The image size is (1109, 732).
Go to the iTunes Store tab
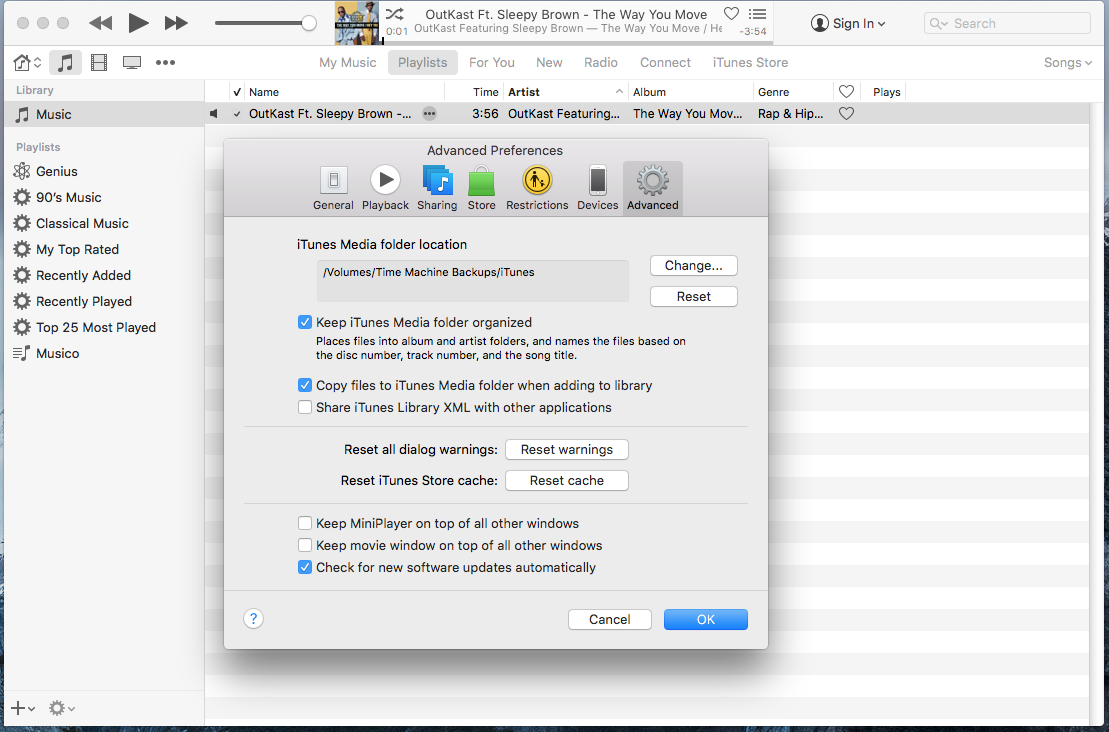tap(750, 62)
